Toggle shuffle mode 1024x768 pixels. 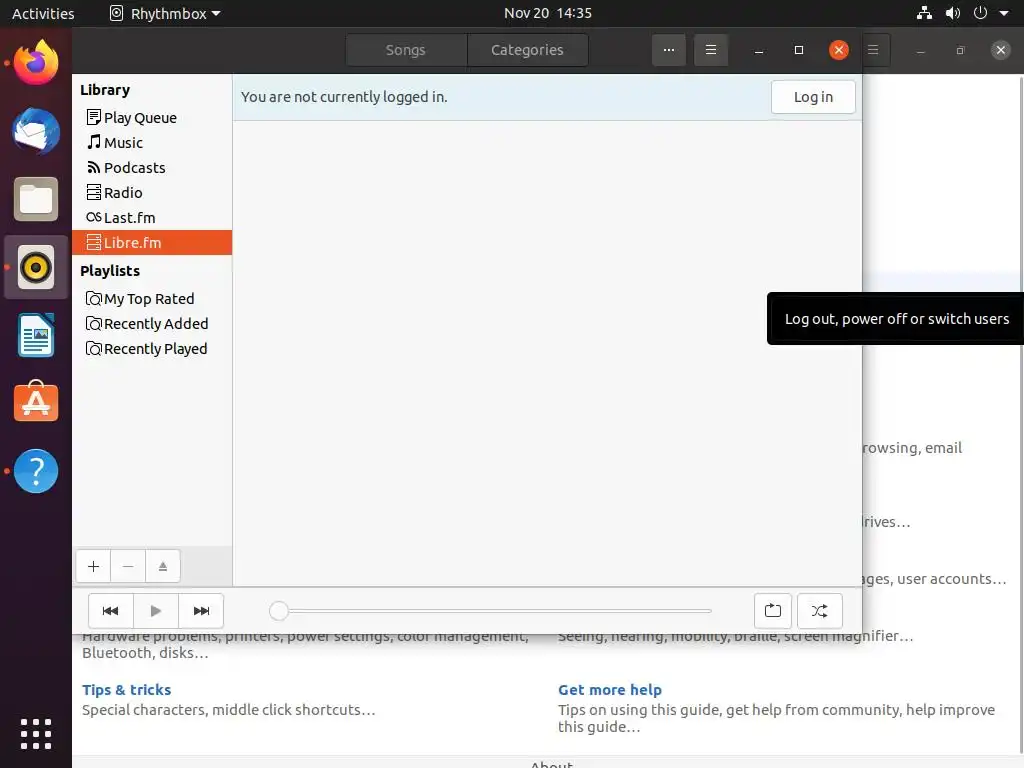(x=820, y=611)
